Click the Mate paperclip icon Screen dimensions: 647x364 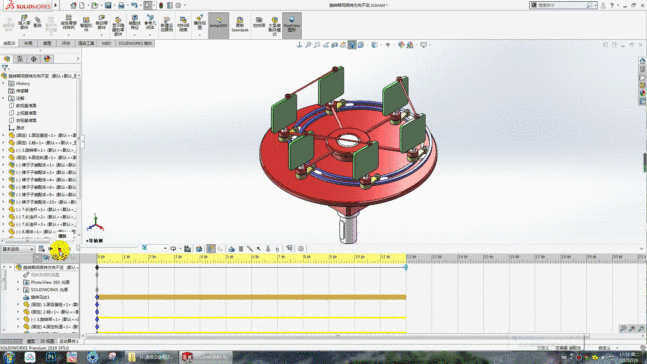pyautogui.click(x=38, y=22)
